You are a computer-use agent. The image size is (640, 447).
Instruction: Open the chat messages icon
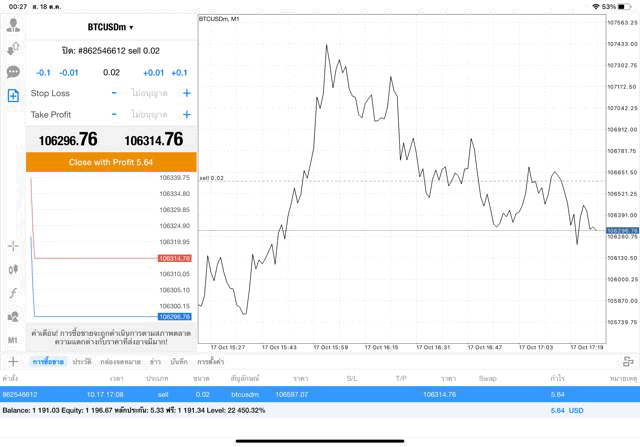pyautogui.click(x=13, y=72)
